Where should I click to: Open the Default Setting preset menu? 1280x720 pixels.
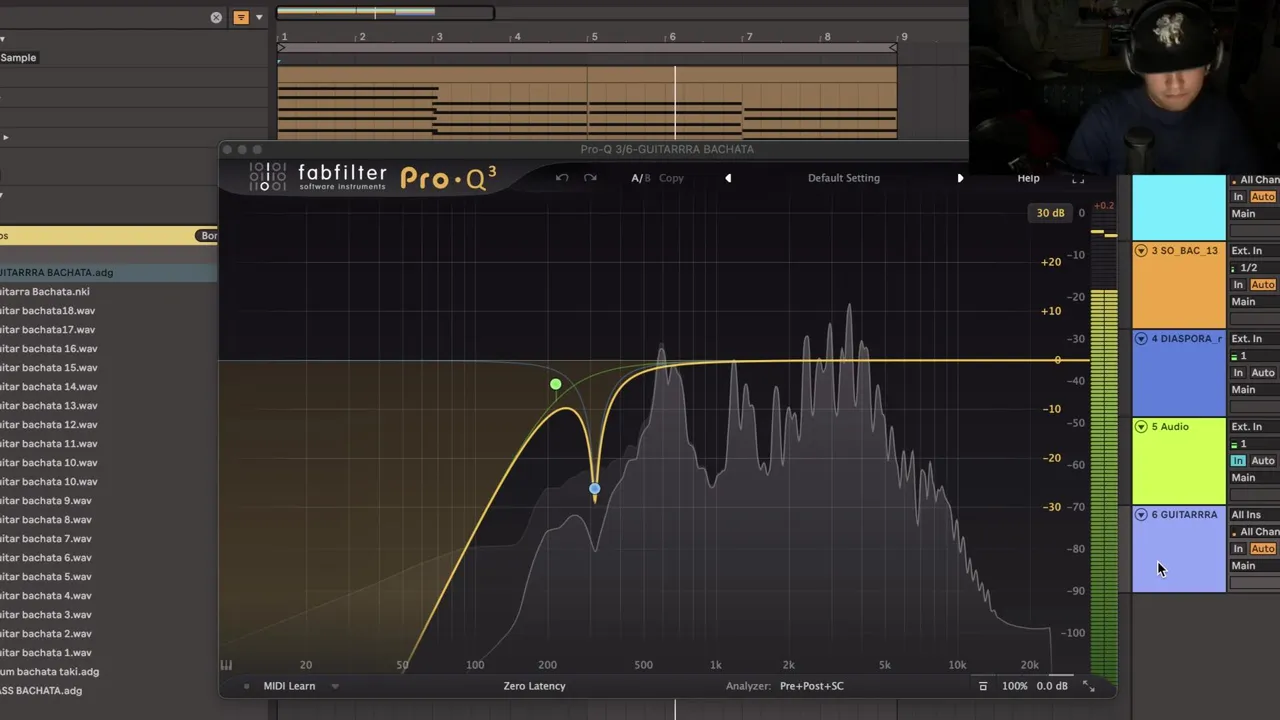tap(844, 178)
